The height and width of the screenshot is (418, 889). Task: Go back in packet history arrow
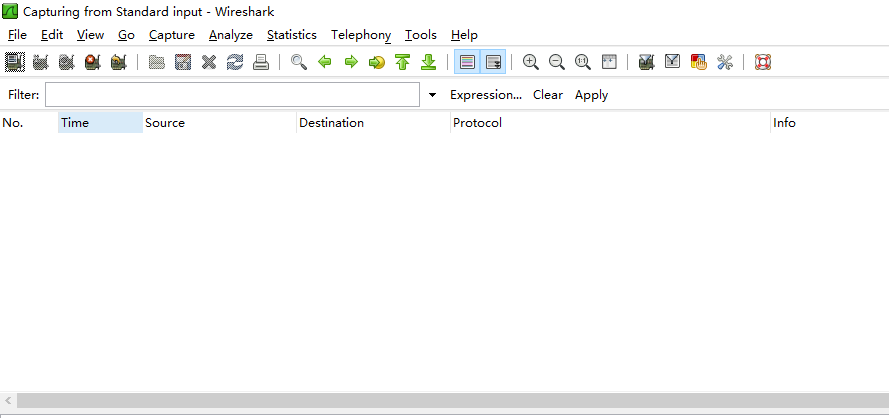tap(325, 62)
